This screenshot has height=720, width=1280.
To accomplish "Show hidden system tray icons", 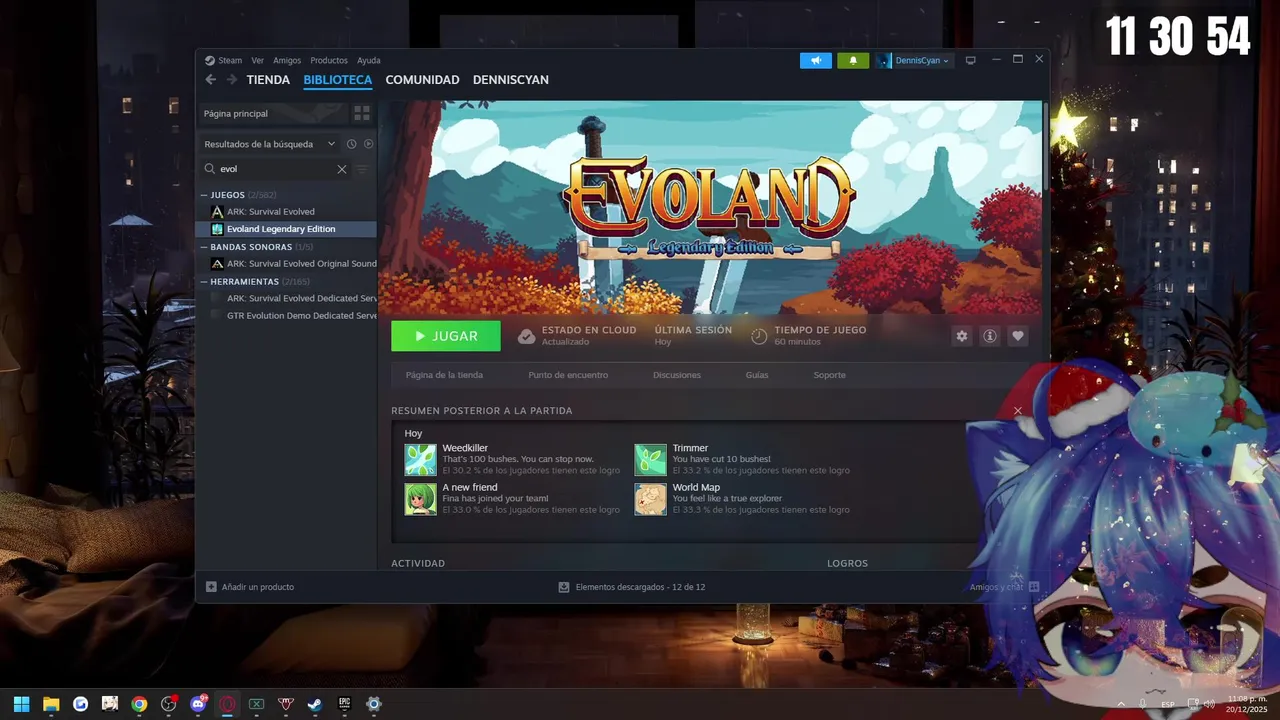I will 1121,704.
